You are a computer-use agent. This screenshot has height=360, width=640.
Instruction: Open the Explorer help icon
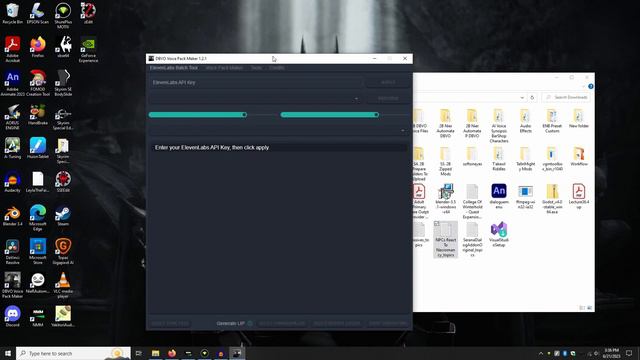[x=591, y=87]
